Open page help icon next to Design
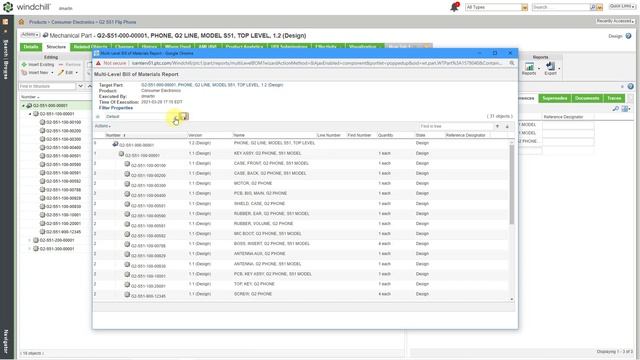This screenshot has height=360, width=640. coord(629,36)
